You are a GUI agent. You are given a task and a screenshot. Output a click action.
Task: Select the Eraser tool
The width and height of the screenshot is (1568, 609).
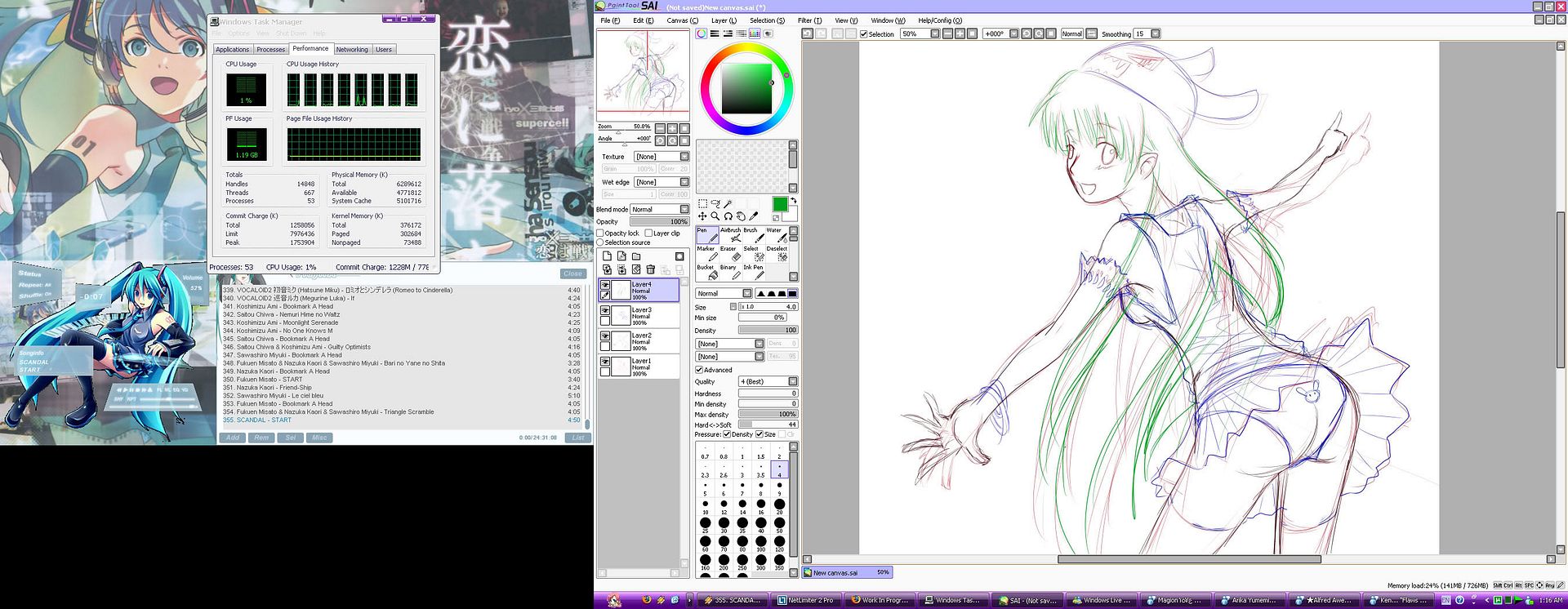tap(730, 254)
